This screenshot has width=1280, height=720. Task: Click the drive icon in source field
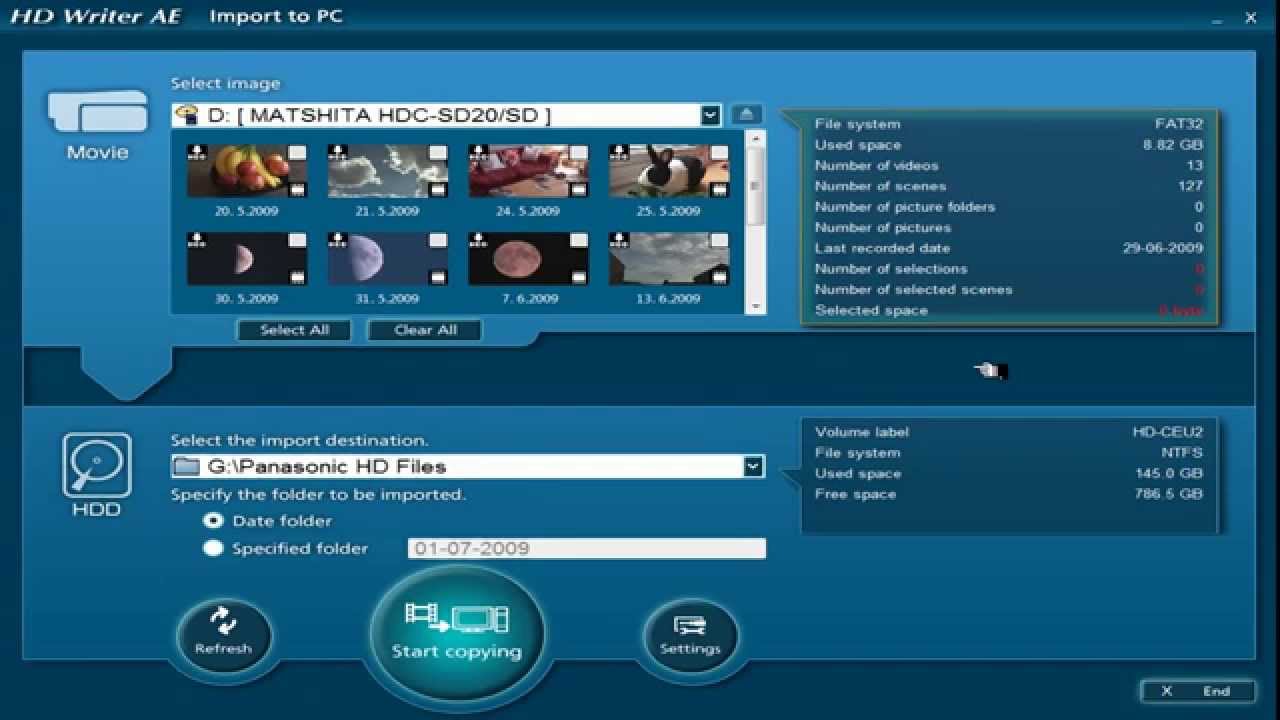[x=186, y=115]
